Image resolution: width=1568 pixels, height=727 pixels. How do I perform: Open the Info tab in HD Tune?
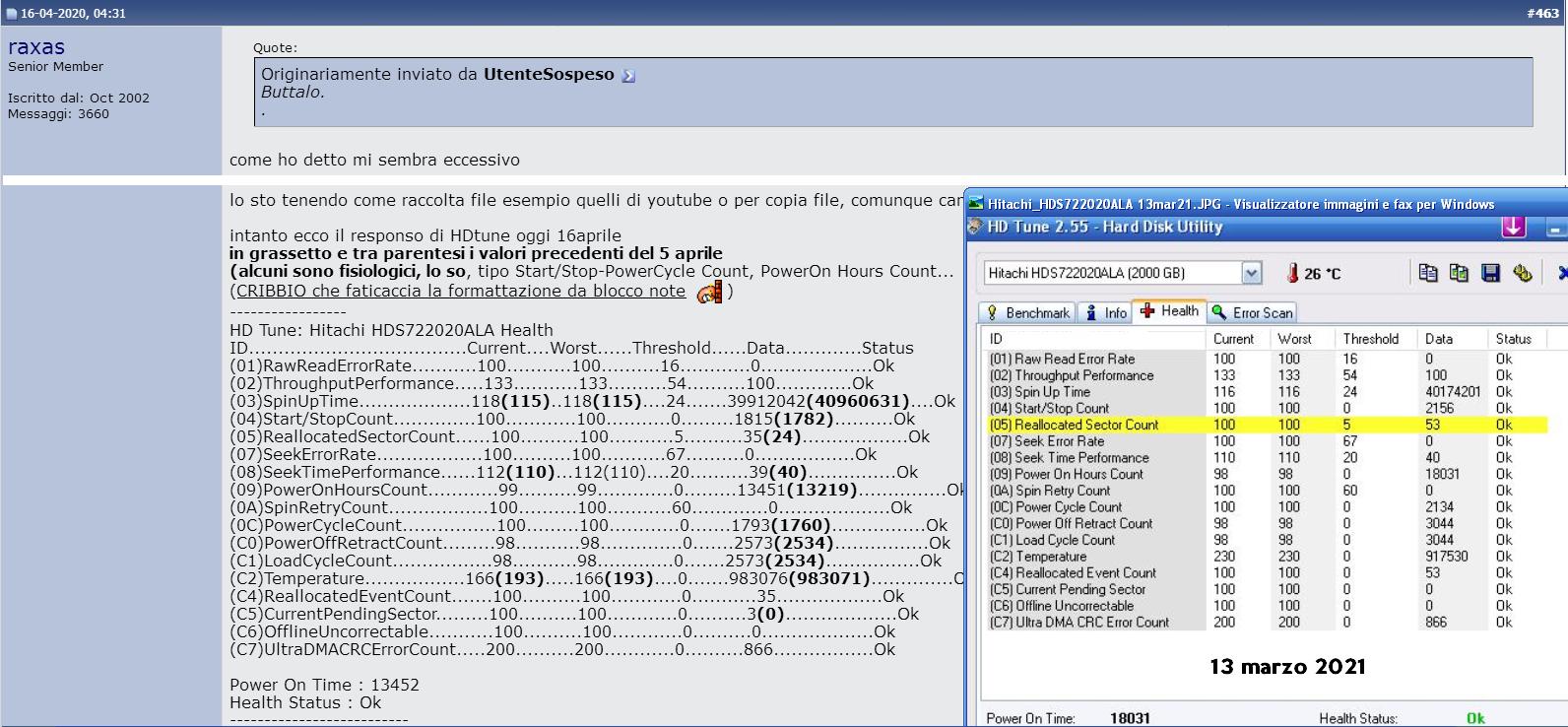pyautogui.click(x=1105, y=312)
